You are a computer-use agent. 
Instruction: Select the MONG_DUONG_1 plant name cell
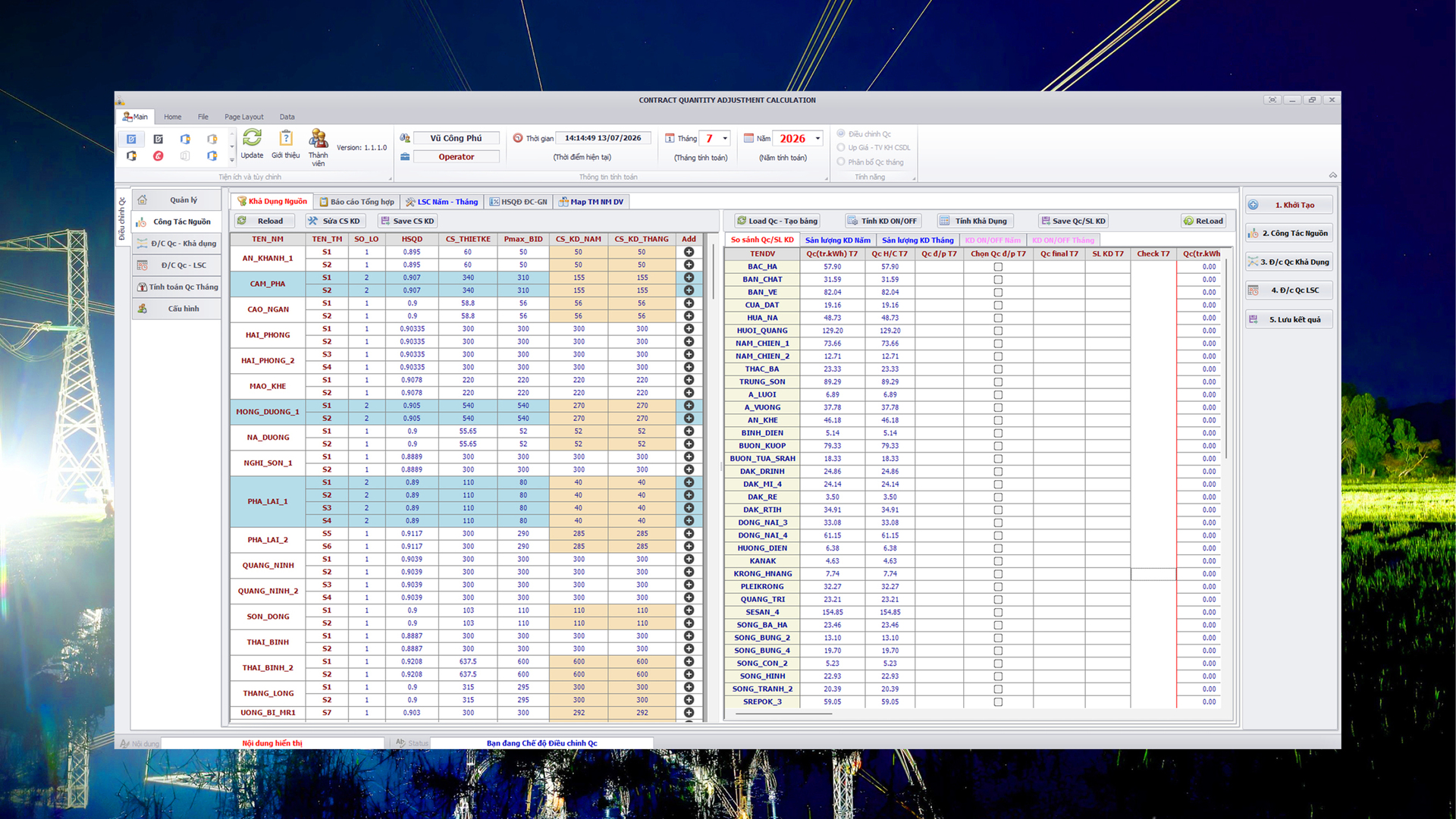click(x=268, y=412)
